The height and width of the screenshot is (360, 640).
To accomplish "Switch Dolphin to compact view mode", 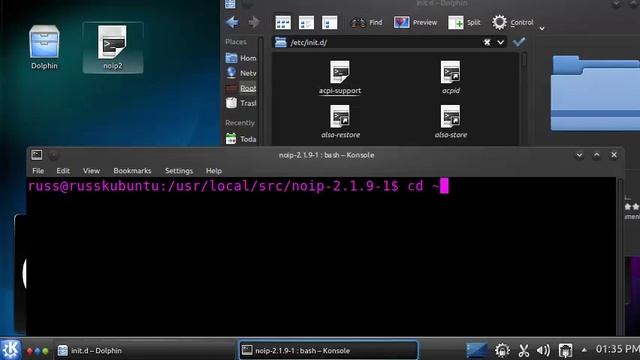I will [306, 22].
